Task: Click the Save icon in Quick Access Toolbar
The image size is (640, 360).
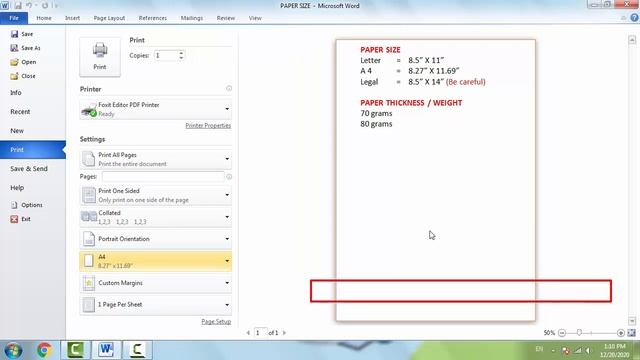Action: click(x=18, y=6)
